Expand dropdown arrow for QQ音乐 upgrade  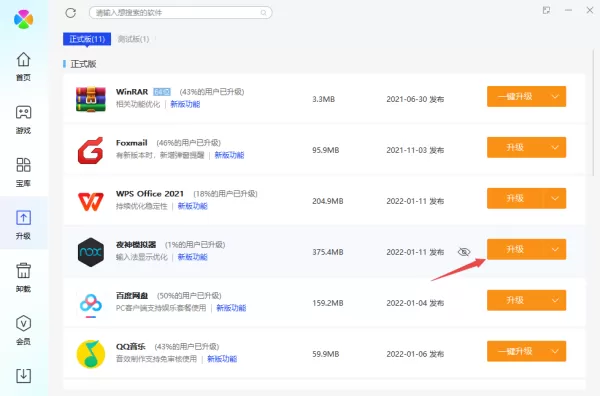click(x=555, y=351)
